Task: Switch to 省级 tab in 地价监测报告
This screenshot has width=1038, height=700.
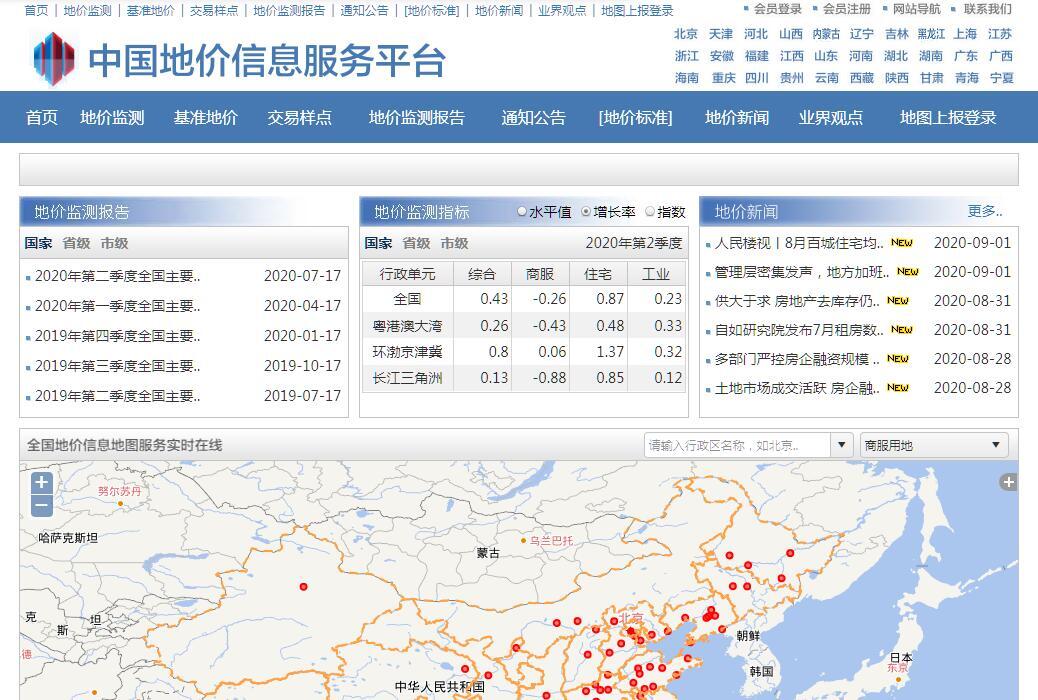Action: (76, 243)
